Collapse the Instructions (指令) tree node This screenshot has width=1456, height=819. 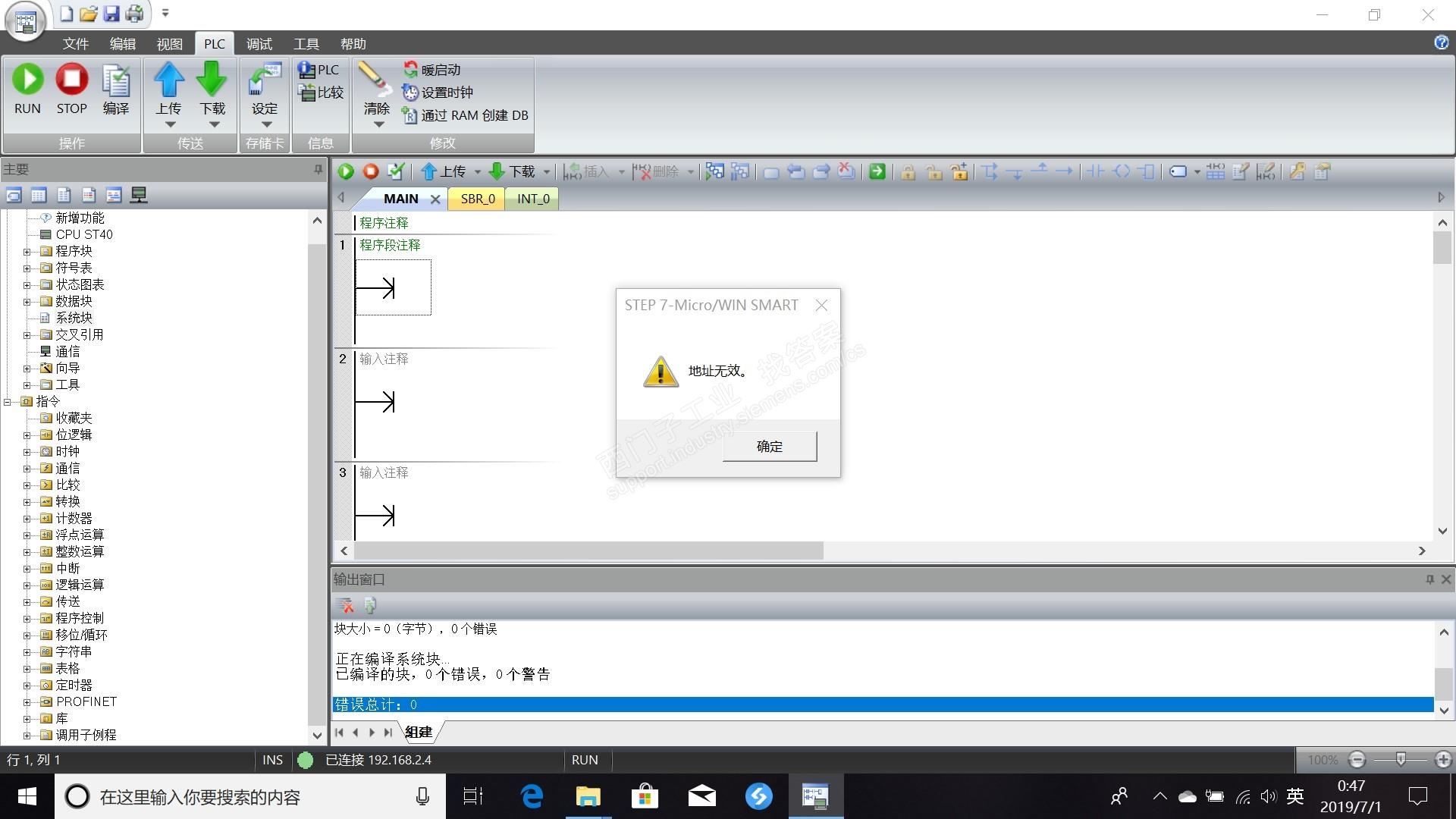click(8, 401)
